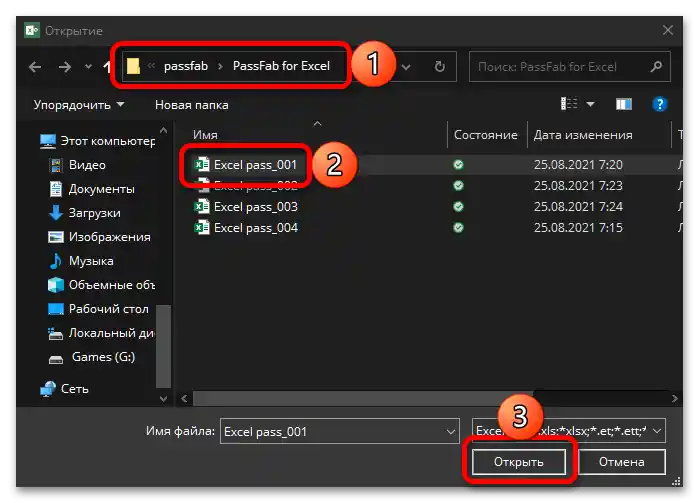699x503 pixels.
Task: Open the Упорядочить menu
Action: tap(79, 105)
